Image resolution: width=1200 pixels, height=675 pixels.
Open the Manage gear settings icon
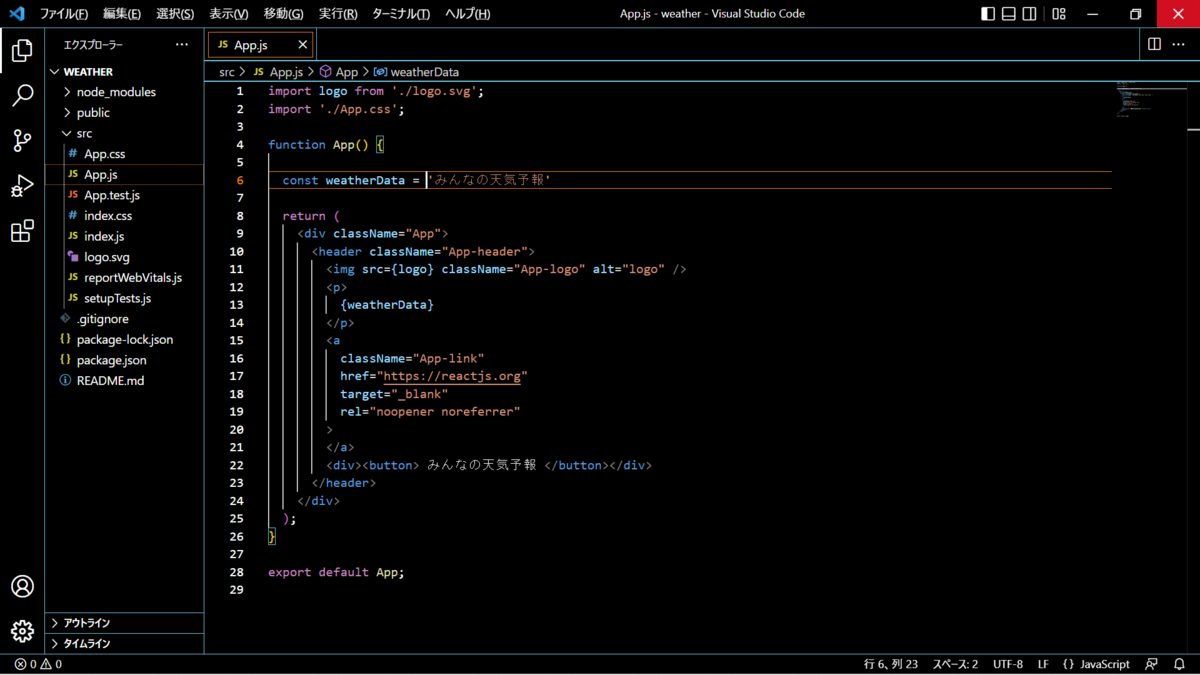[22, 631]
